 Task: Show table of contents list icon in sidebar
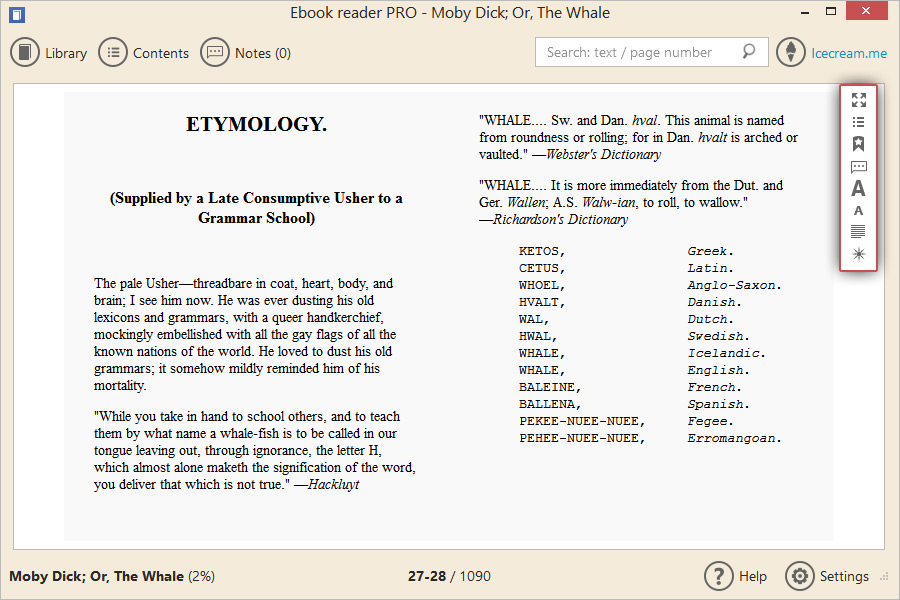pyautogui.click(x=859, y=122)
